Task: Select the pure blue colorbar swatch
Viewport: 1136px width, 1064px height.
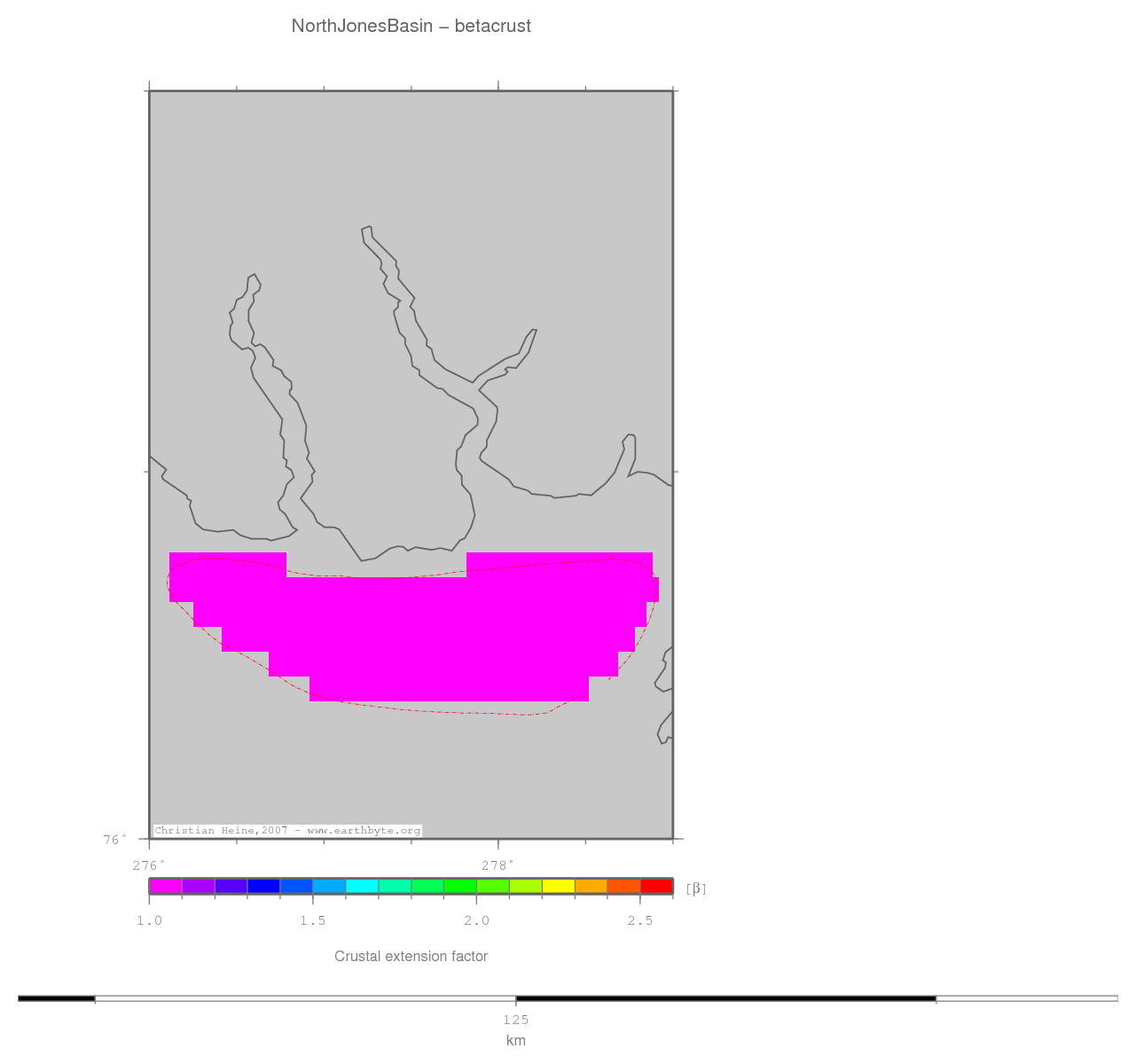Action: coord(263,886)
